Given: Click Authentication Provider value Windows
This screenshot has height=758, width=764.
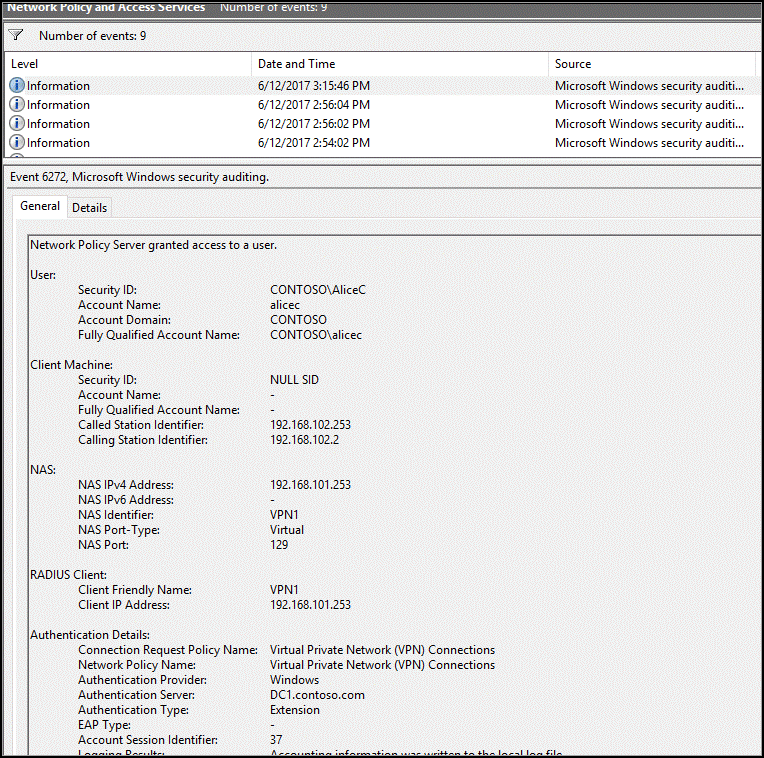Looking at the screenshot, I should [295, 680].
